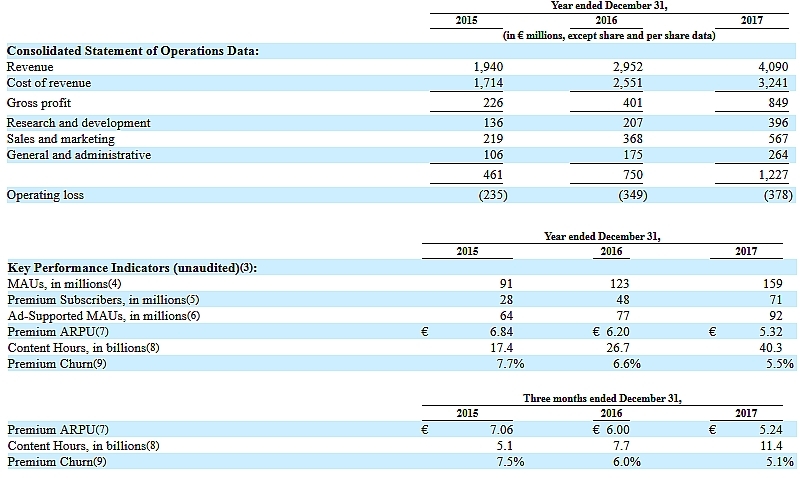This screenshot has height=478, width=800.
Task: Click the 'Key Performance Indicators (unaudited)(3):' heading
Action: coord(132,268)
